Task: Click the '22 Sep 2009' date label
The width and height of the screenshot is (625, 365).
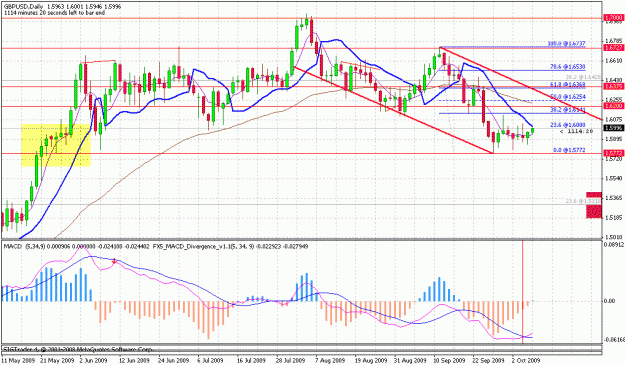Action: [489, 360]
